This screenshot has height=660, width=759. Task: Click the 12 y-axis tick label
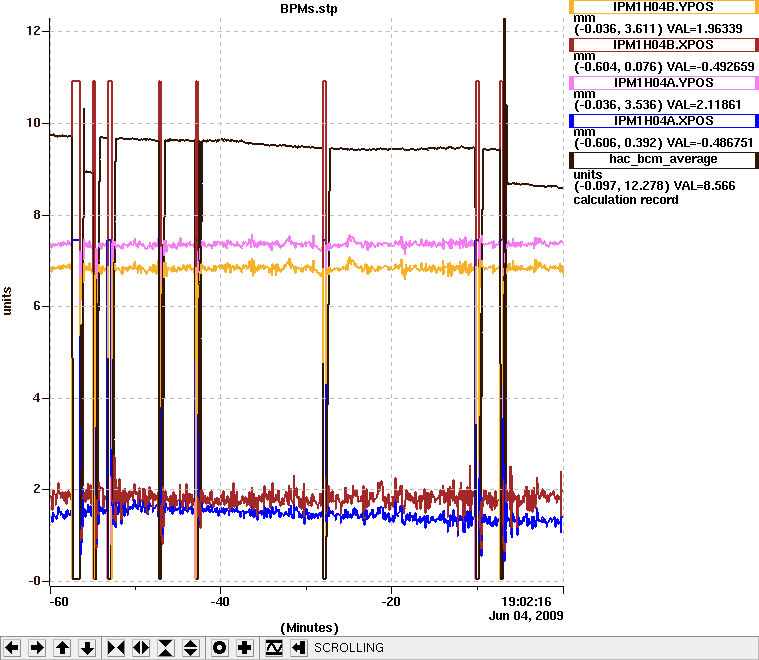tap(33, 31)
